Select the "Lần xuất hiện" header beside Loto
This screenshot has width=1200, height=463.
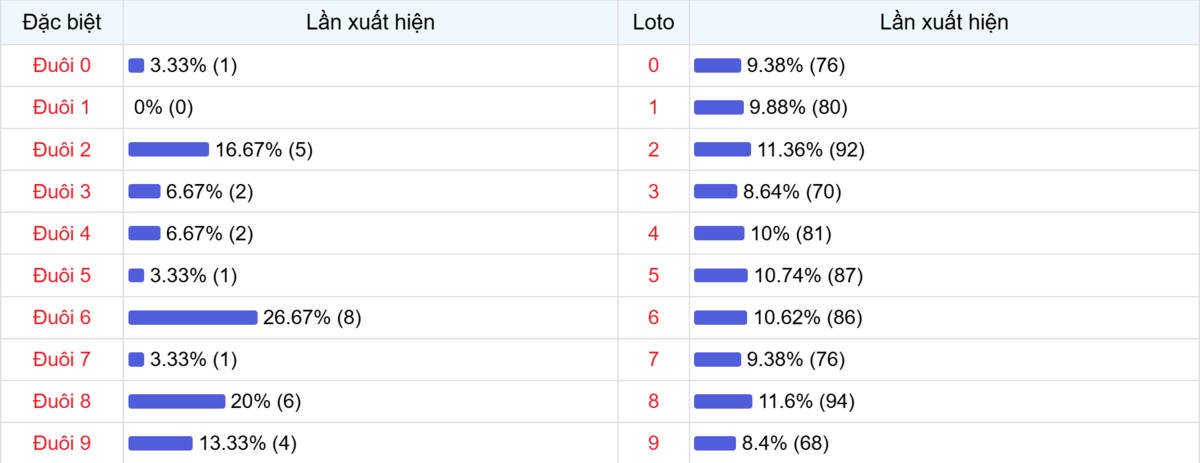[943, 22]
